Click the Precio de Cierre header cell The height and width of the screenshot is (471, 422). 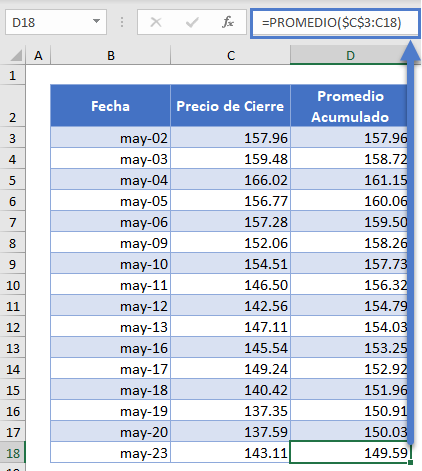coord(230,106)
